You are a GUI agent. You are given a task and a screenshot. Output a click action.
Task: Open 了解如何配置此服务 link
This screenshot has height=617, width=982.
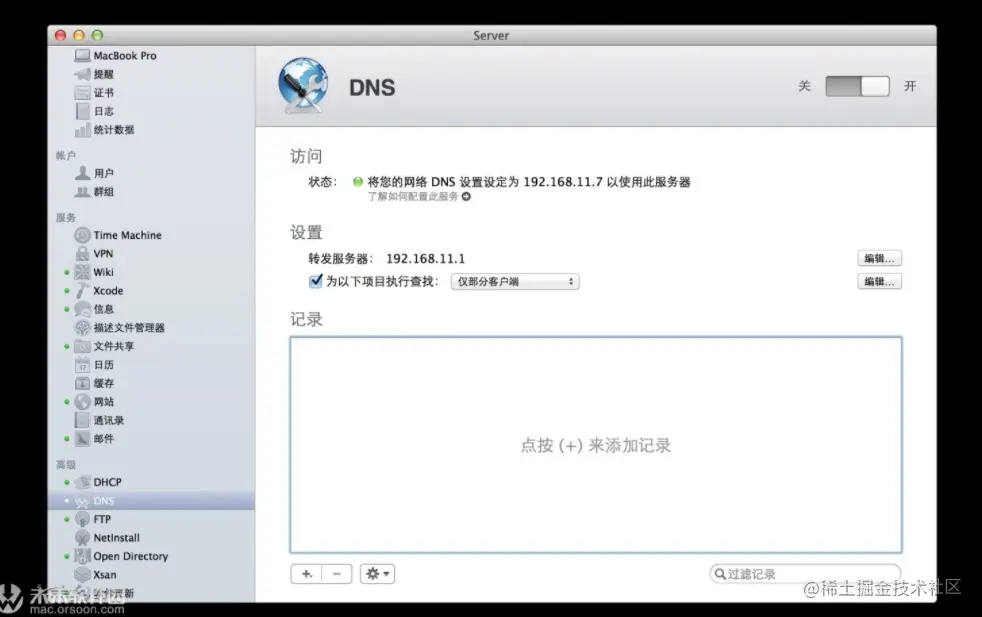418,197
